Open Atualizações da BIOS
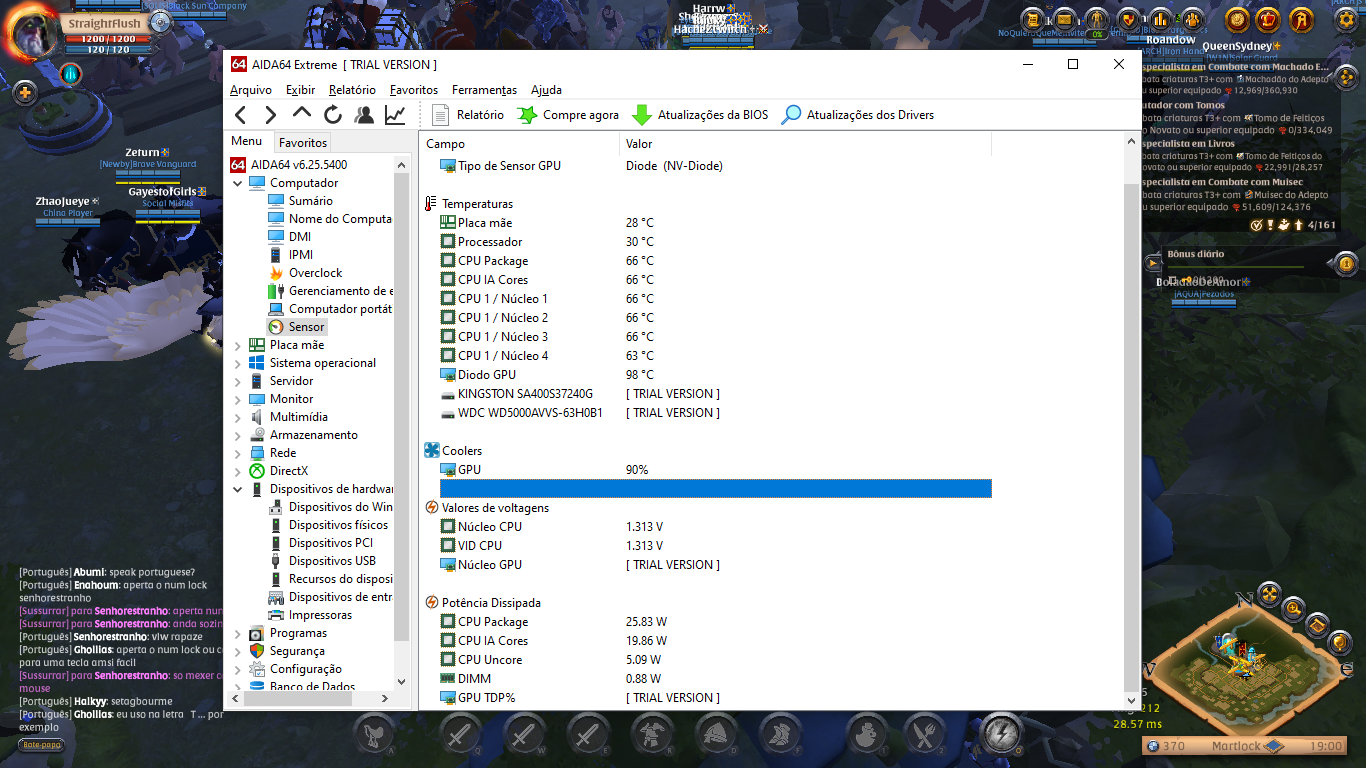Screen dimensions: 1366x768 700,115
